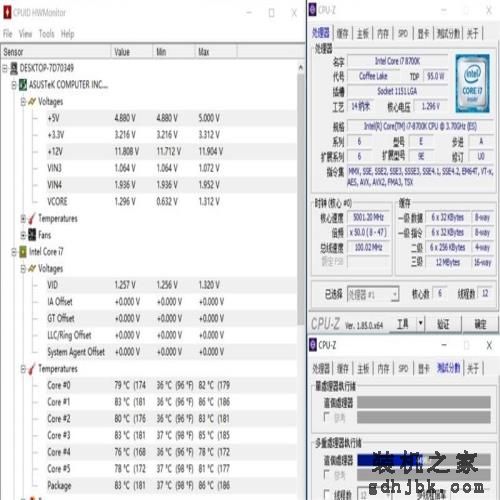Click the Sensor column header
Image resolution: width=500 pixels, height=500 pixels.
click(x=56, y=52)
